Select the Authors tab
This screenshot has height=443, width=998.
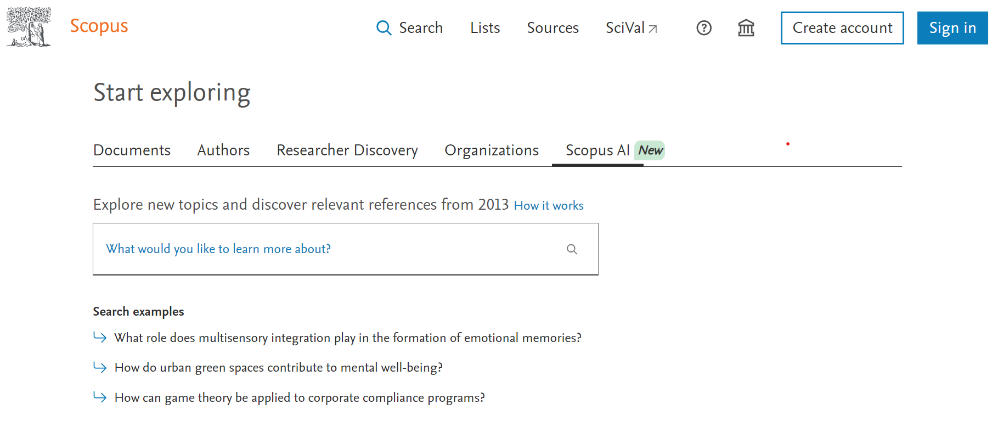(x=223, y=150)
